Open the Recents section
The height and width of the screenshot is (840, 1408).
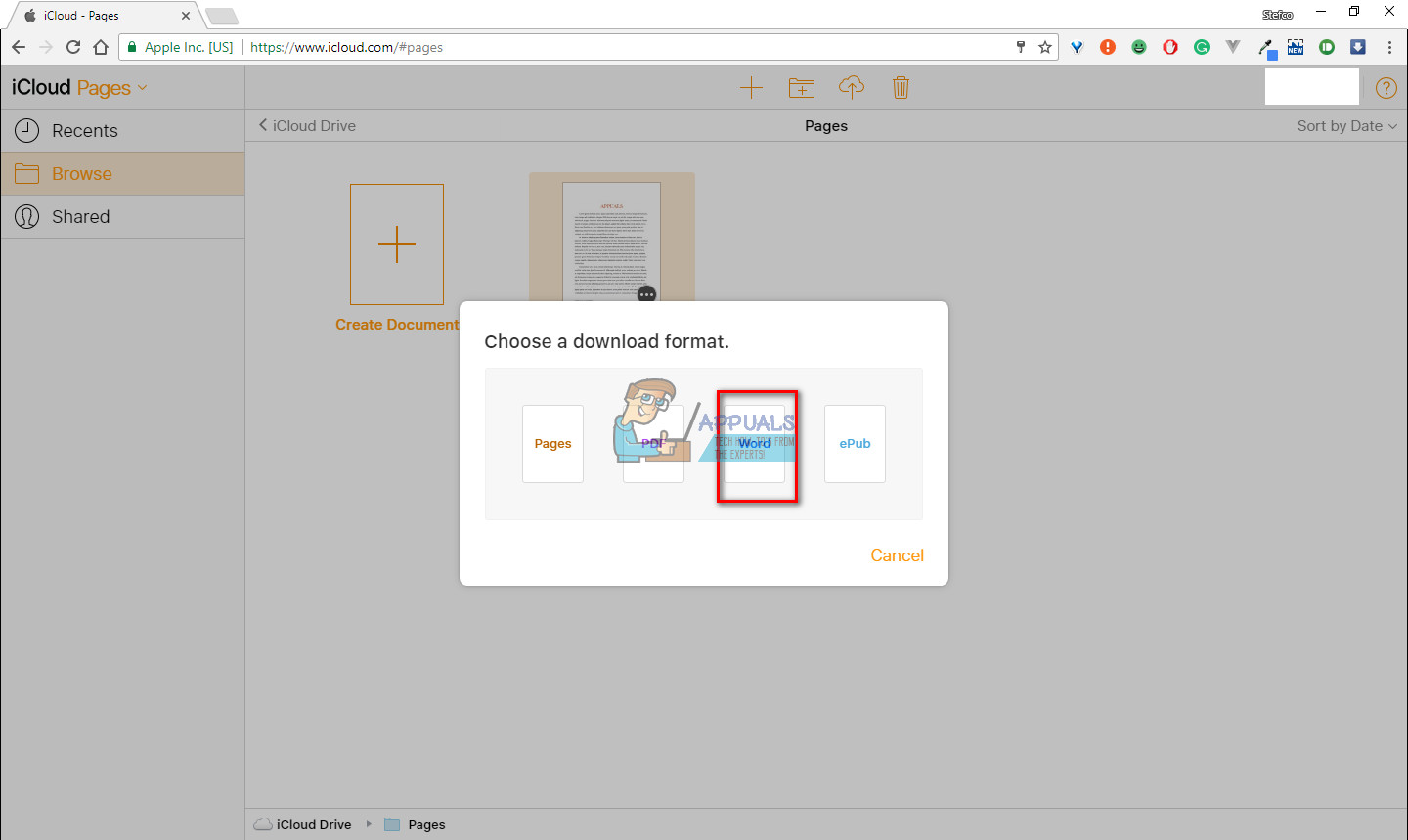point(122,131)
